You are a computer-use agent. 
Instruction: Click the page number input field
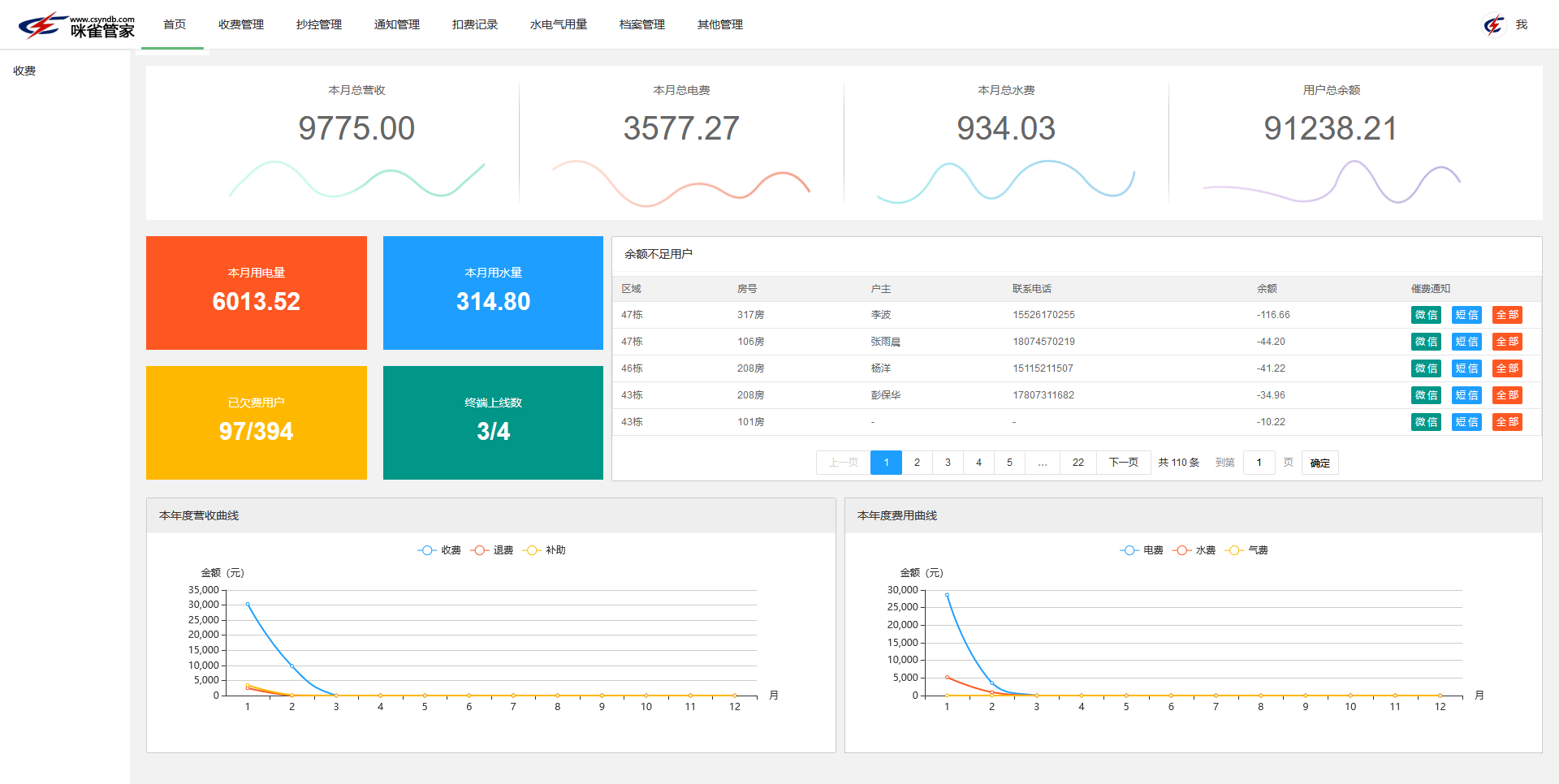(x=1259, y=463)
